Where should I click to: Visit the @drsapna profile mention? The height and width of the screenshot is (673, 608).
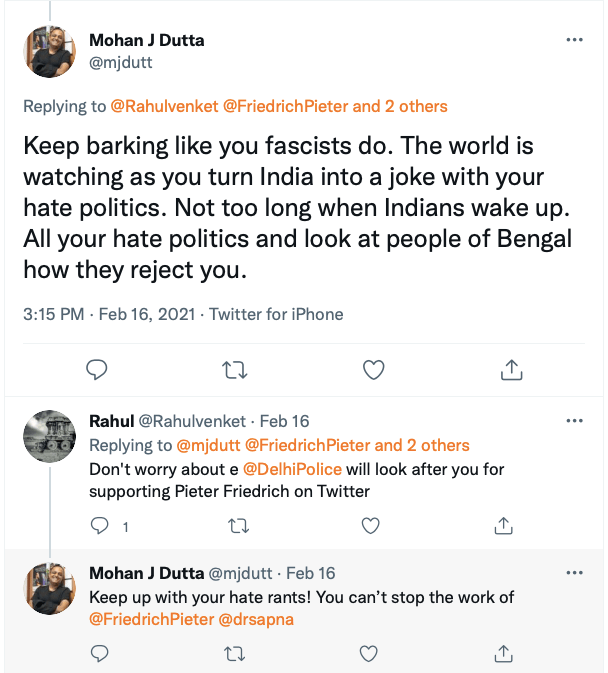(x=257, y=619)
